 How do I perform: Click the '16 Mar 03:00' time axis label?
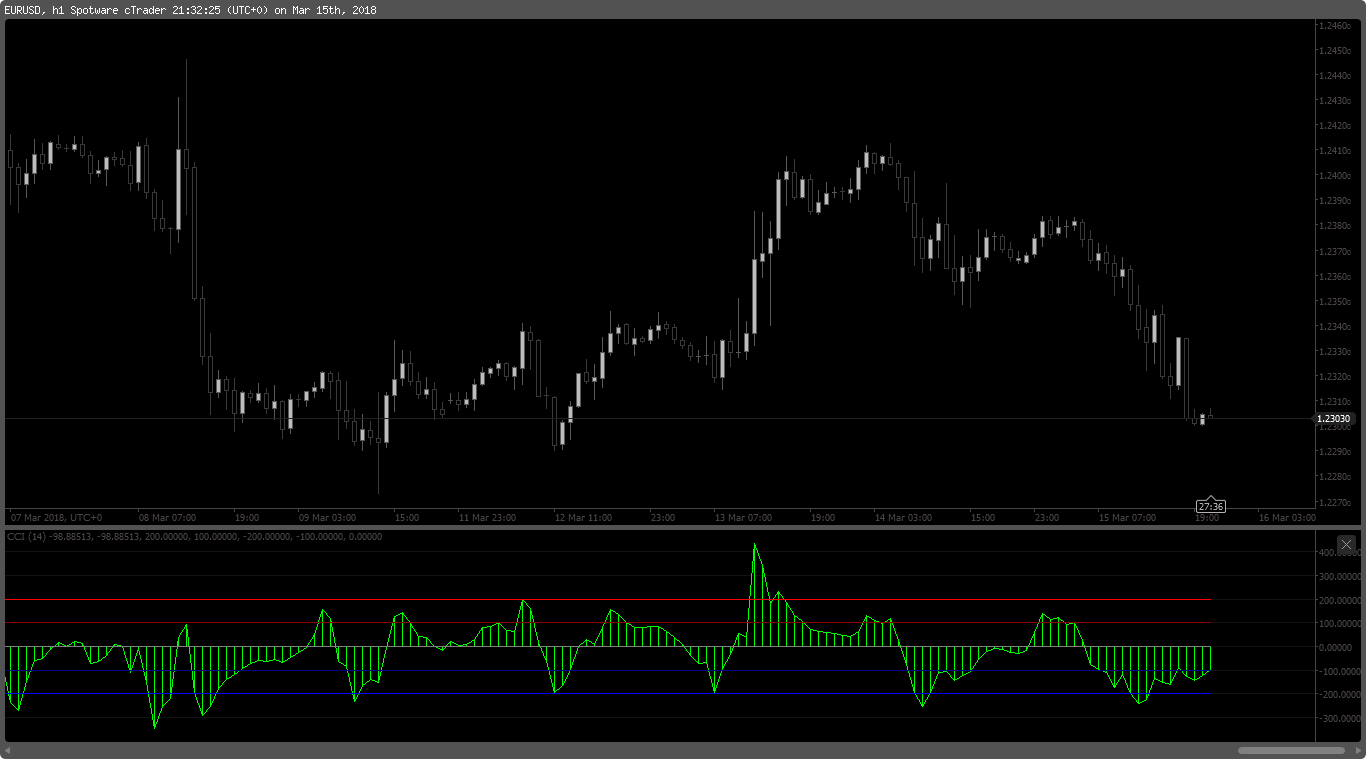(x=1287, y=518)
